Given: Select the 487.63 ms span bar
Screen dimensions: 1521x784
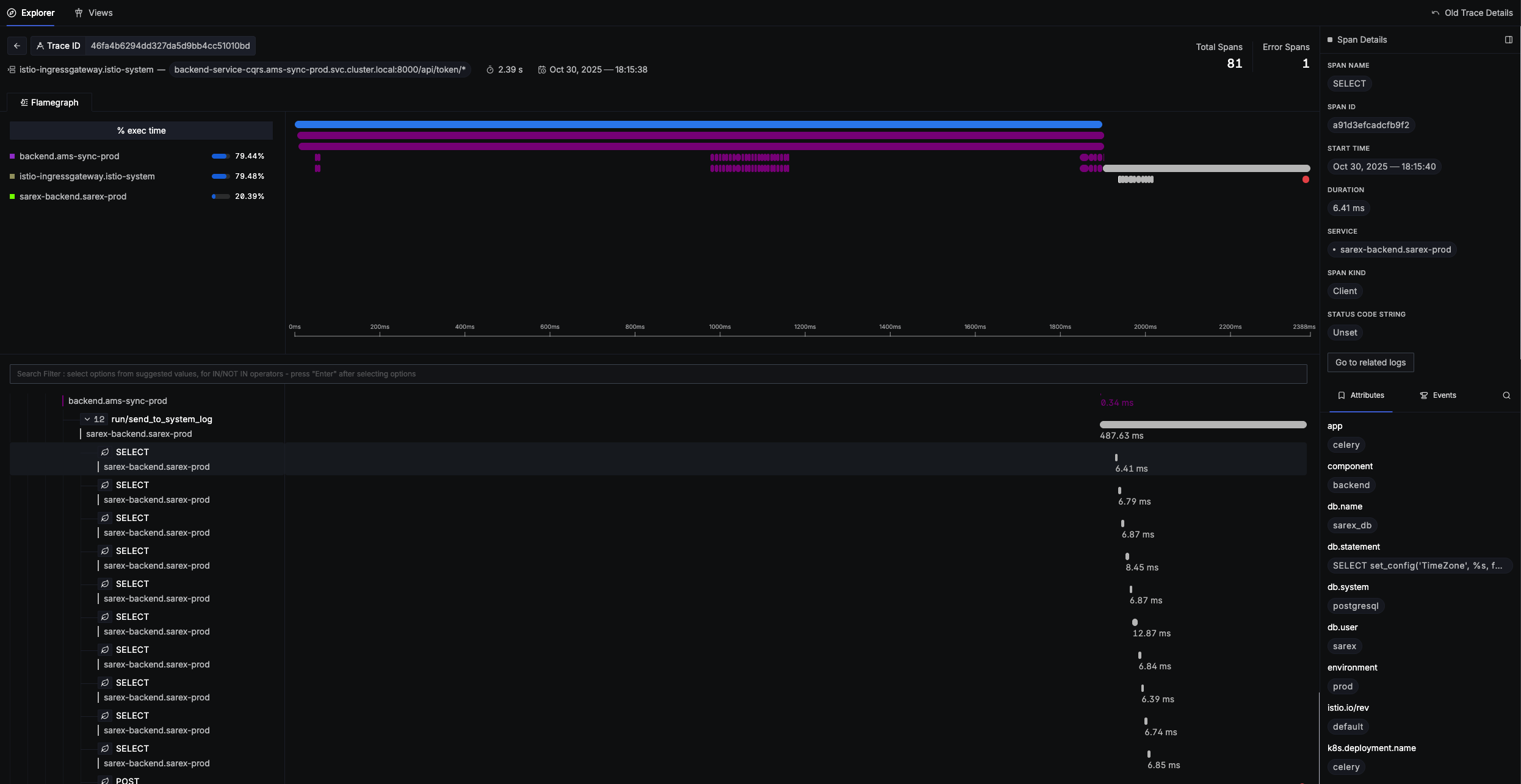Looking at the screenshot, I should (x=1203, y=425).
